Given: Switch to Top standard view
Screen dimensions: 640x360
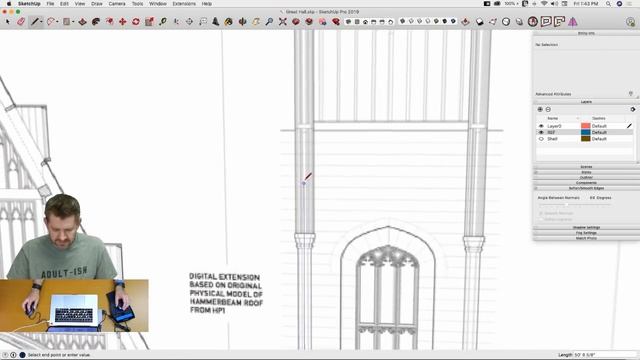Looking at the screenshot, I should [357, 22].
